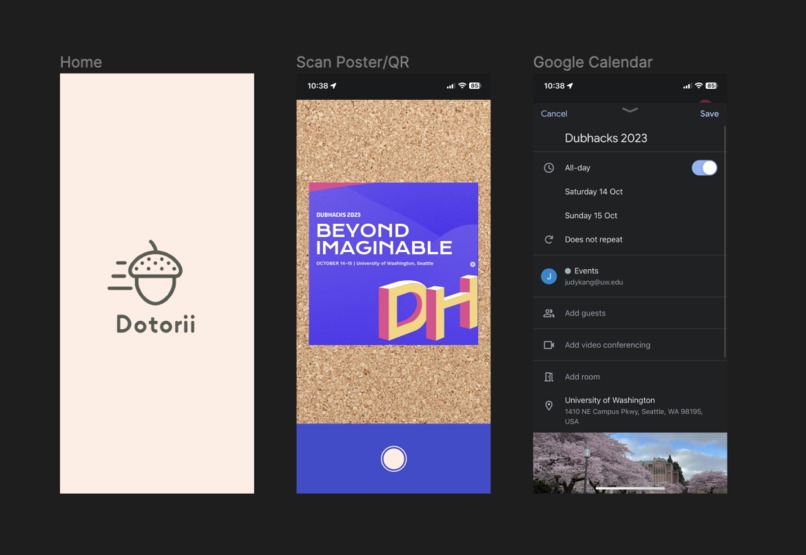The image size is (806, 555).
Task: Click Add room
Action: (x=582, y=377)
